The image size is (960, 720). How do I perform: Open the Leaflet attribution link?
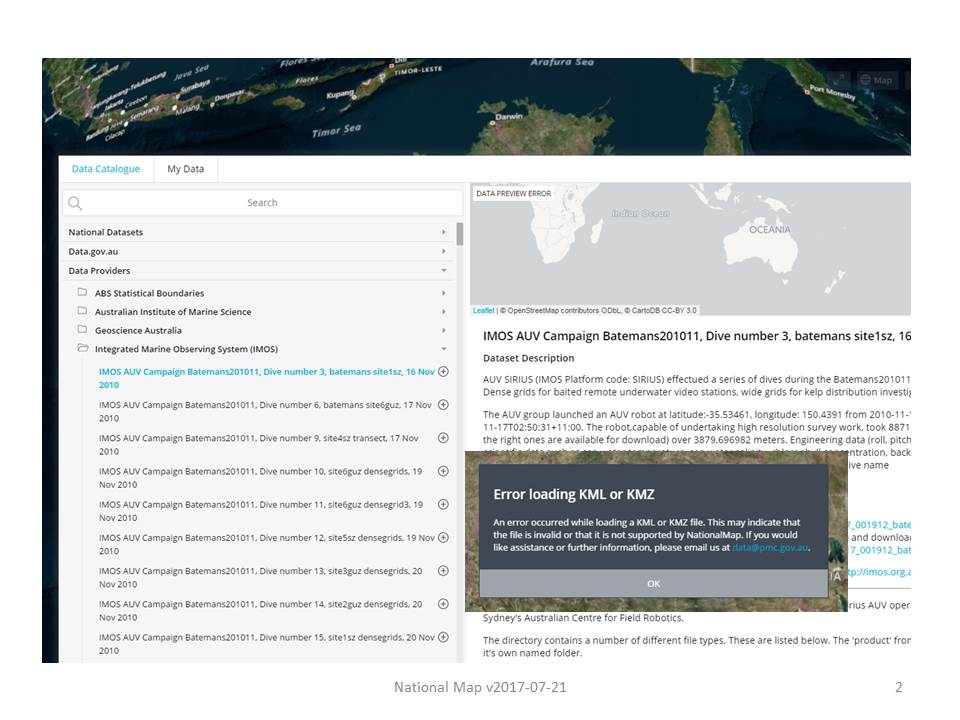[x=483, y=310]
